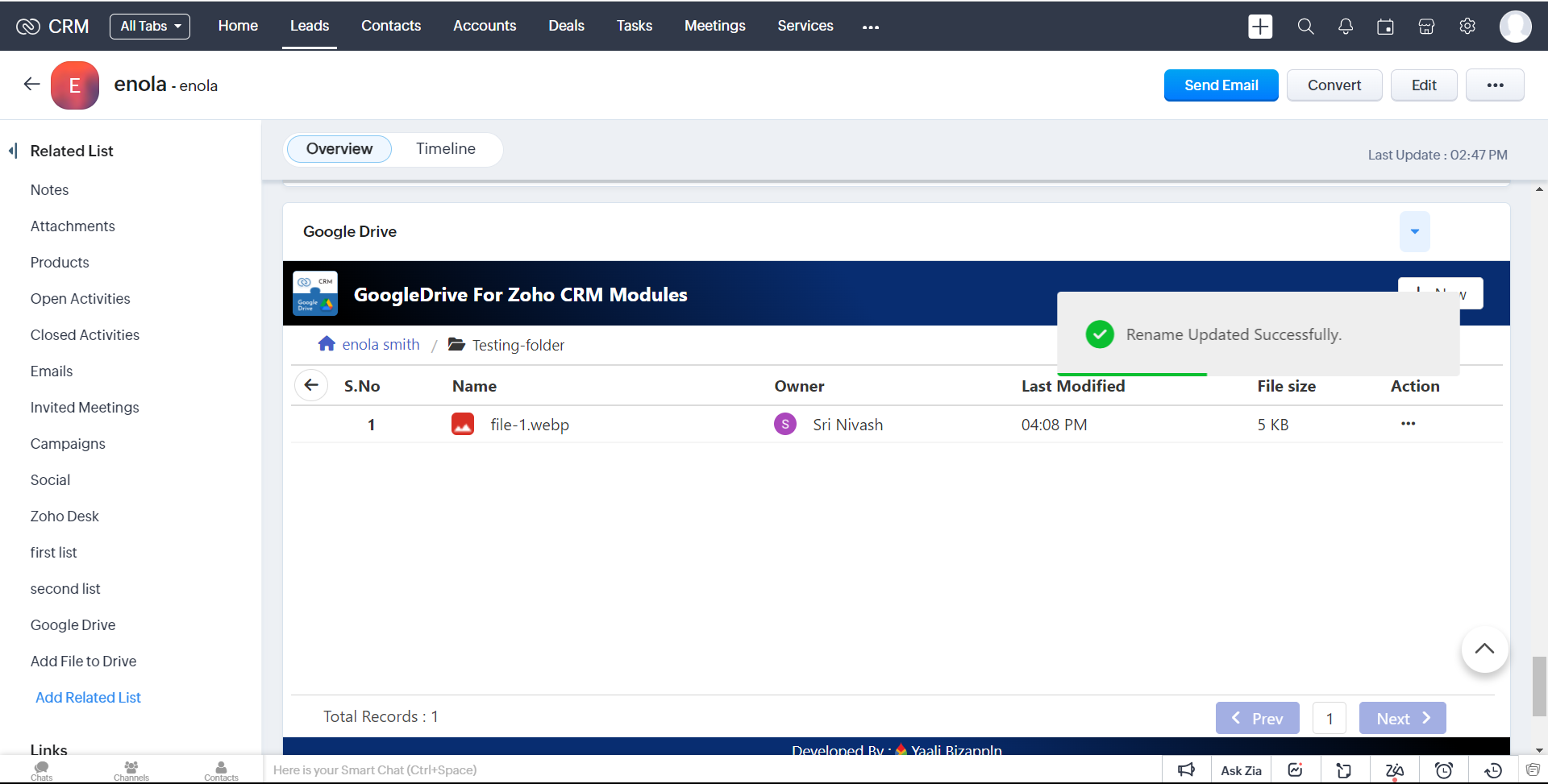Click the quick create plus icon
The height and width of the screenshot is (784, 1548).
[1259, 27]
